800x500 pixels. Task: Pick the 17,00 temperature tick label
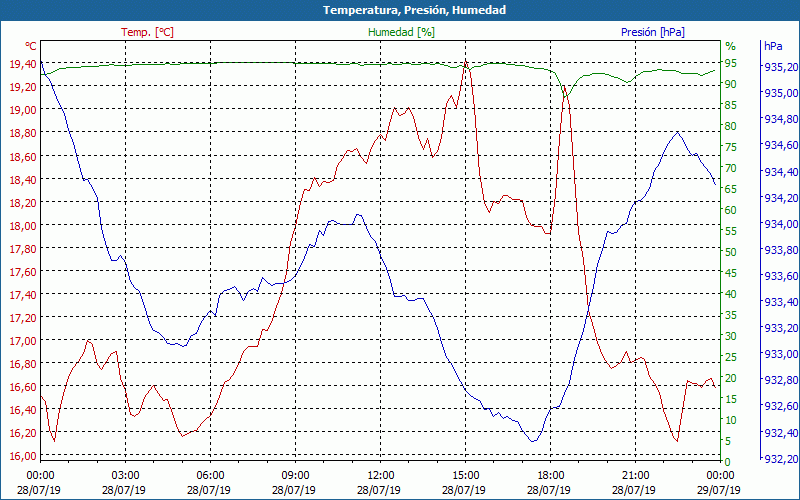point(23,340)
